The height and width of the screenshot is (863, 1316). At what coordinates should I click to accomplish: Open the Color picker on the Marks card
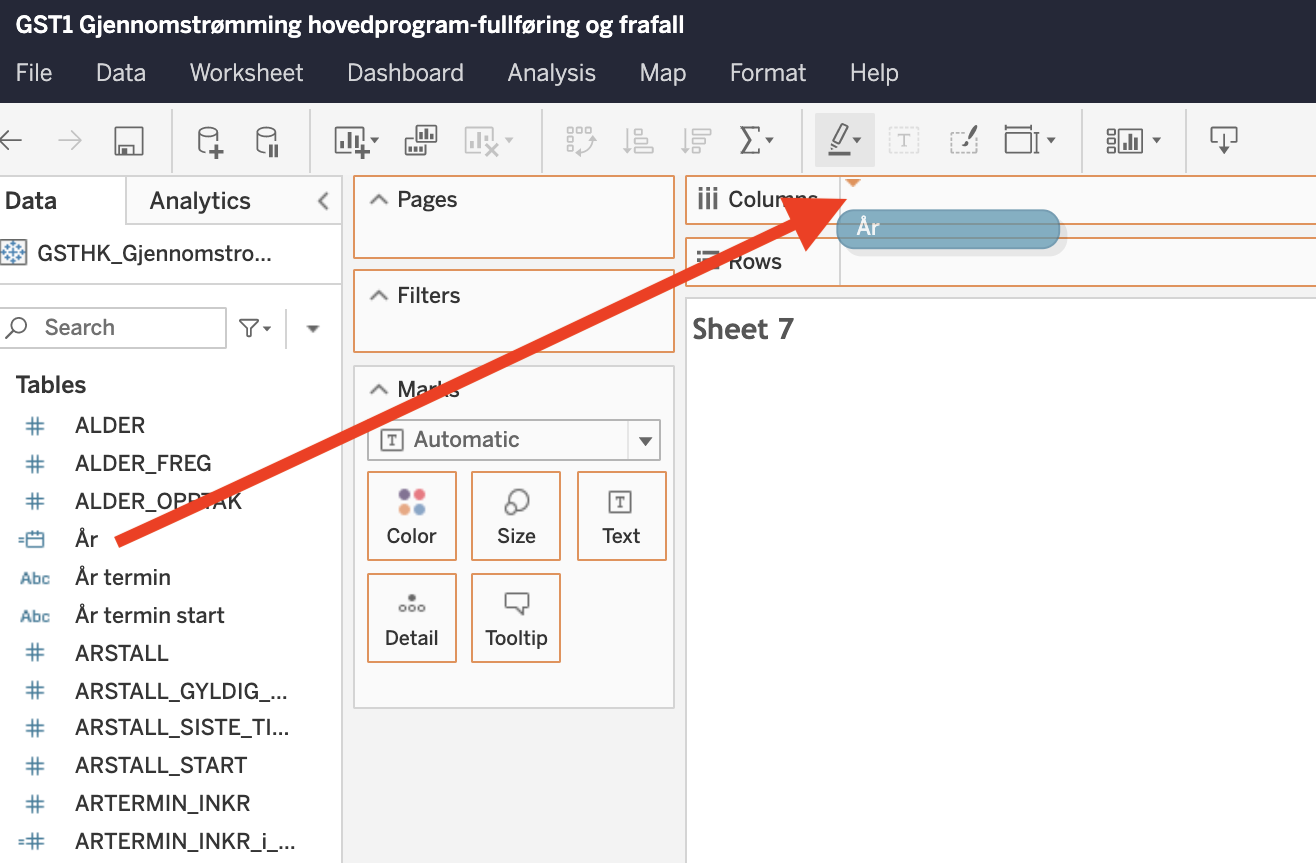pos(412,516)
